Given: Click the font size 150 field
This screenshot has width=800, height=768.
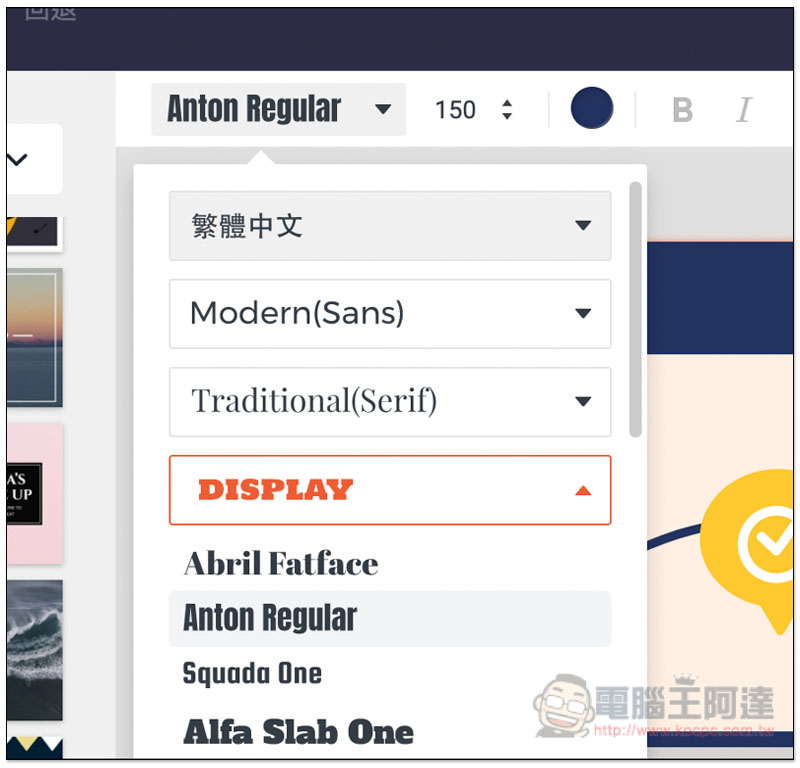Looking at the screenshot, I should point(455,110).
